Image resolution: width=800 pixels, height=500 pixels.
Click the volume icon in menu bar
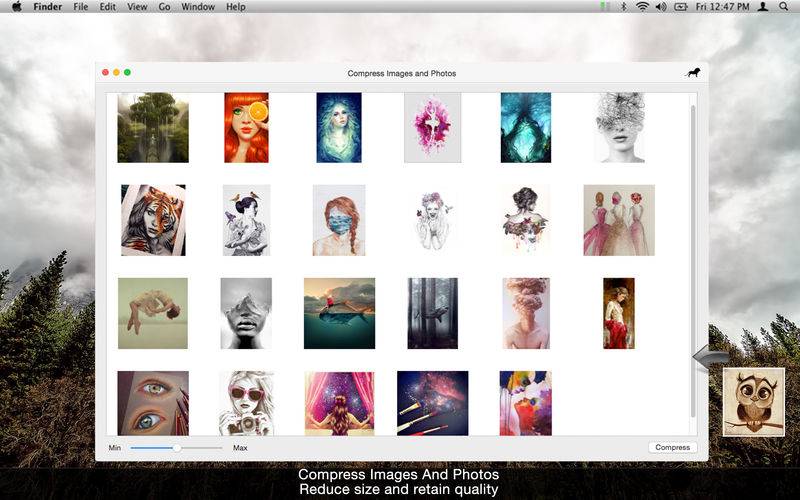click(x=661, y=7)
